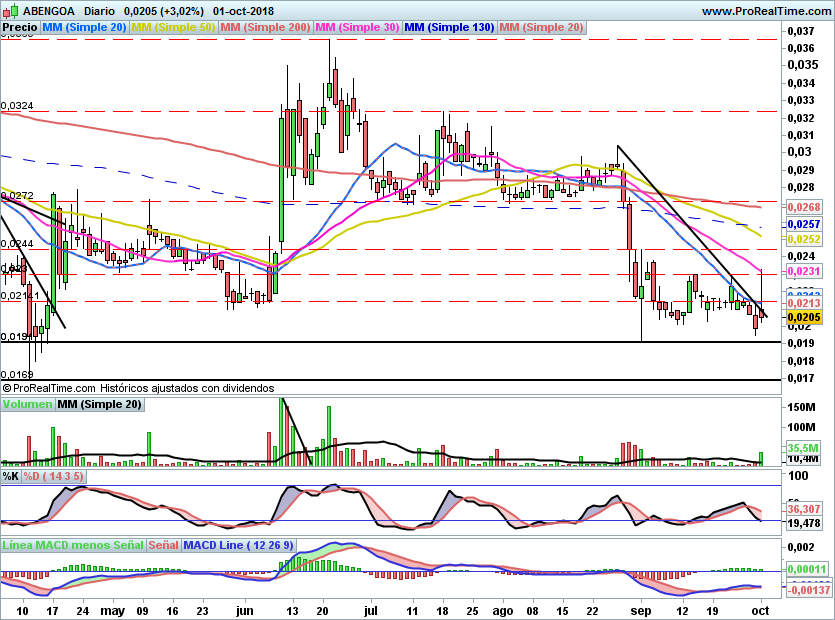Click the 19,478 stochastic value tag

804,523
